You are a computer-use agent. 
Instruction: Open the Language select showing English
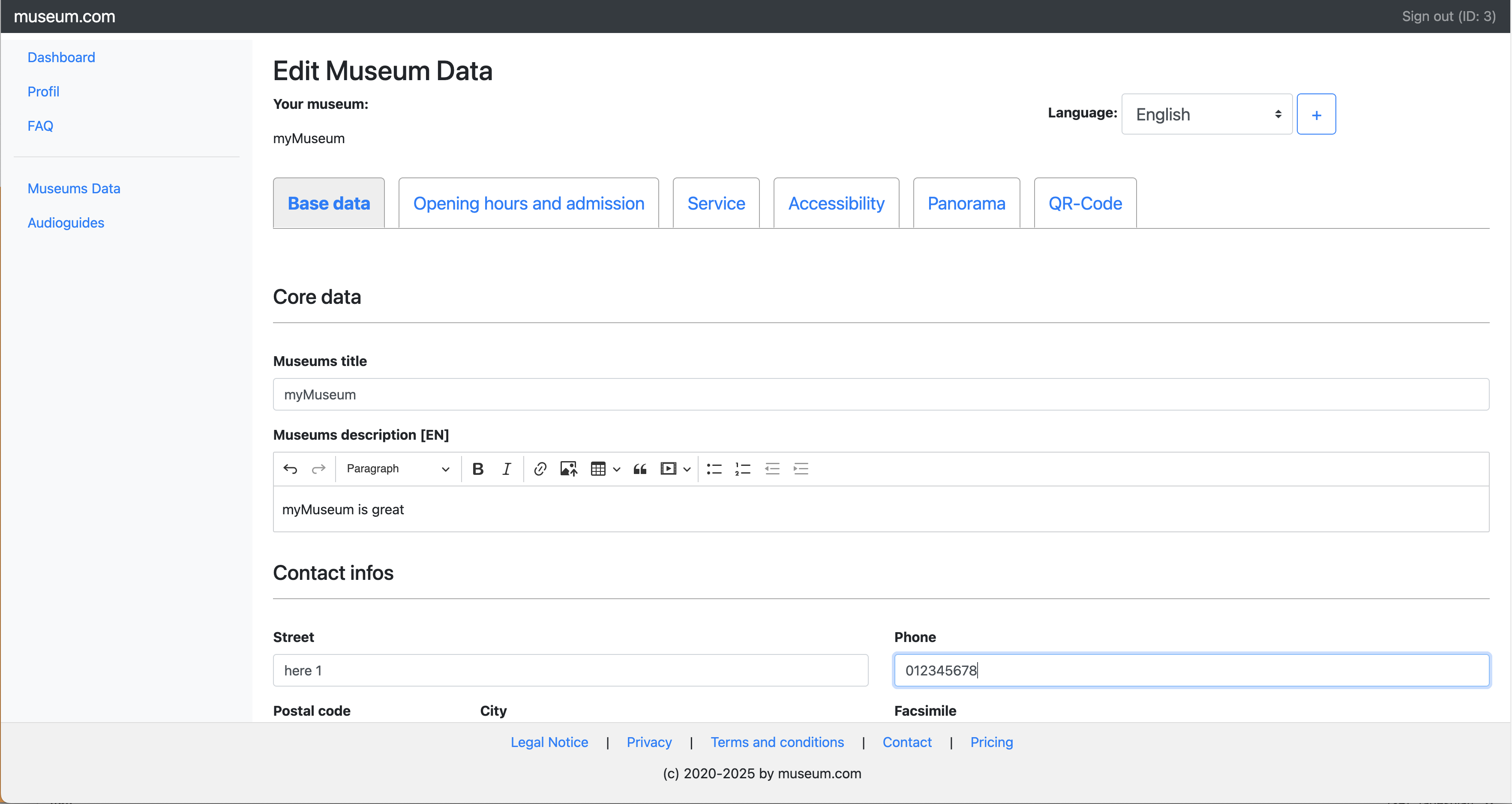[1207, 114]
